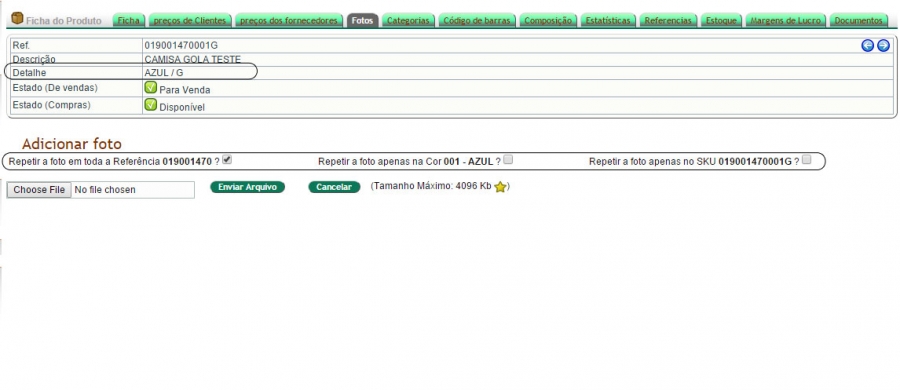Click the Choose File button

click(39, 190)
